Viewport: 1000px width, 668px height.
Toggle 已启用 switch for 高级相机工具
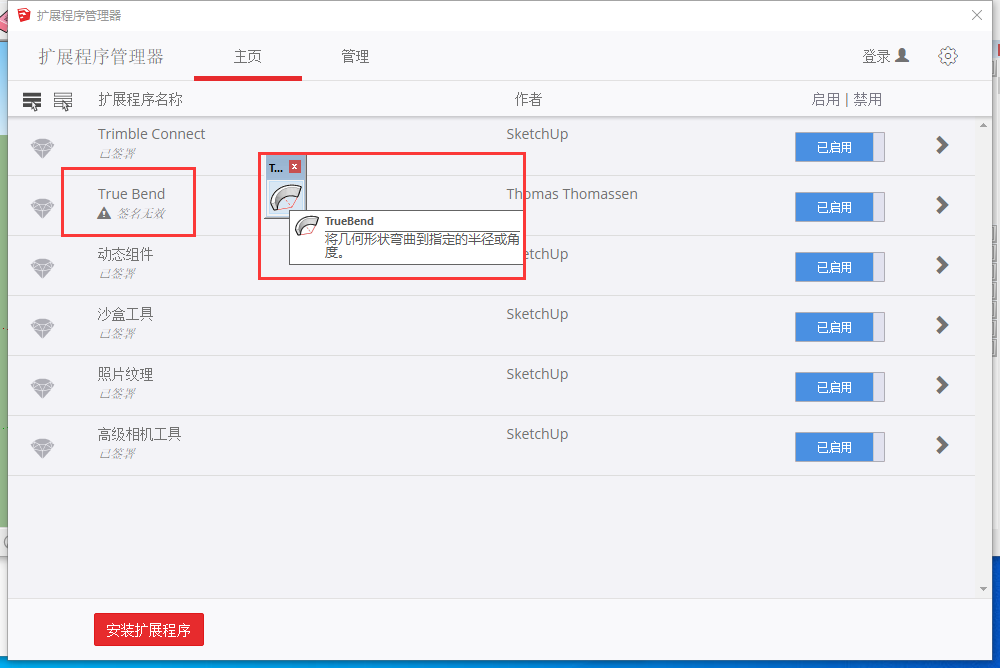point(839,447)
